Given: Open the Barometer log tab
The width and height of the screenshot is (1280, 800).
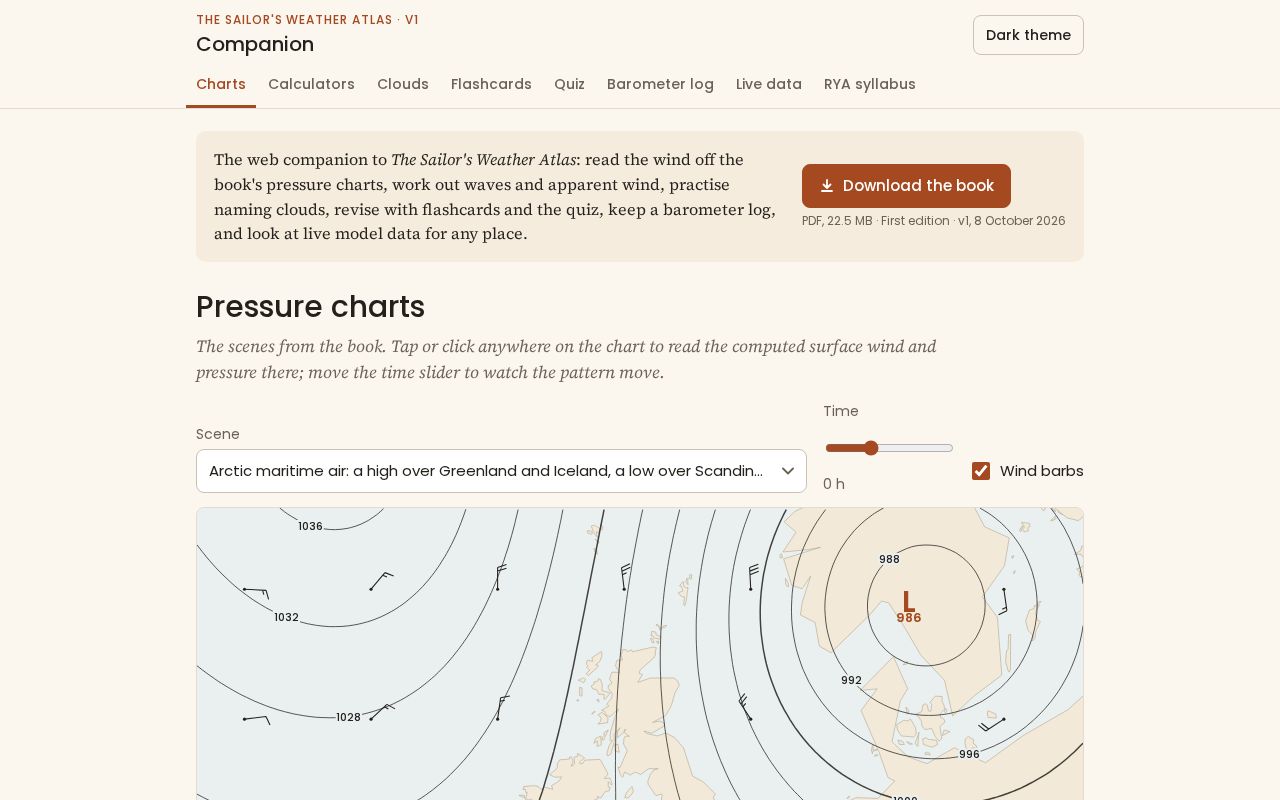Looking at the screenshot, I should [660, 84].
